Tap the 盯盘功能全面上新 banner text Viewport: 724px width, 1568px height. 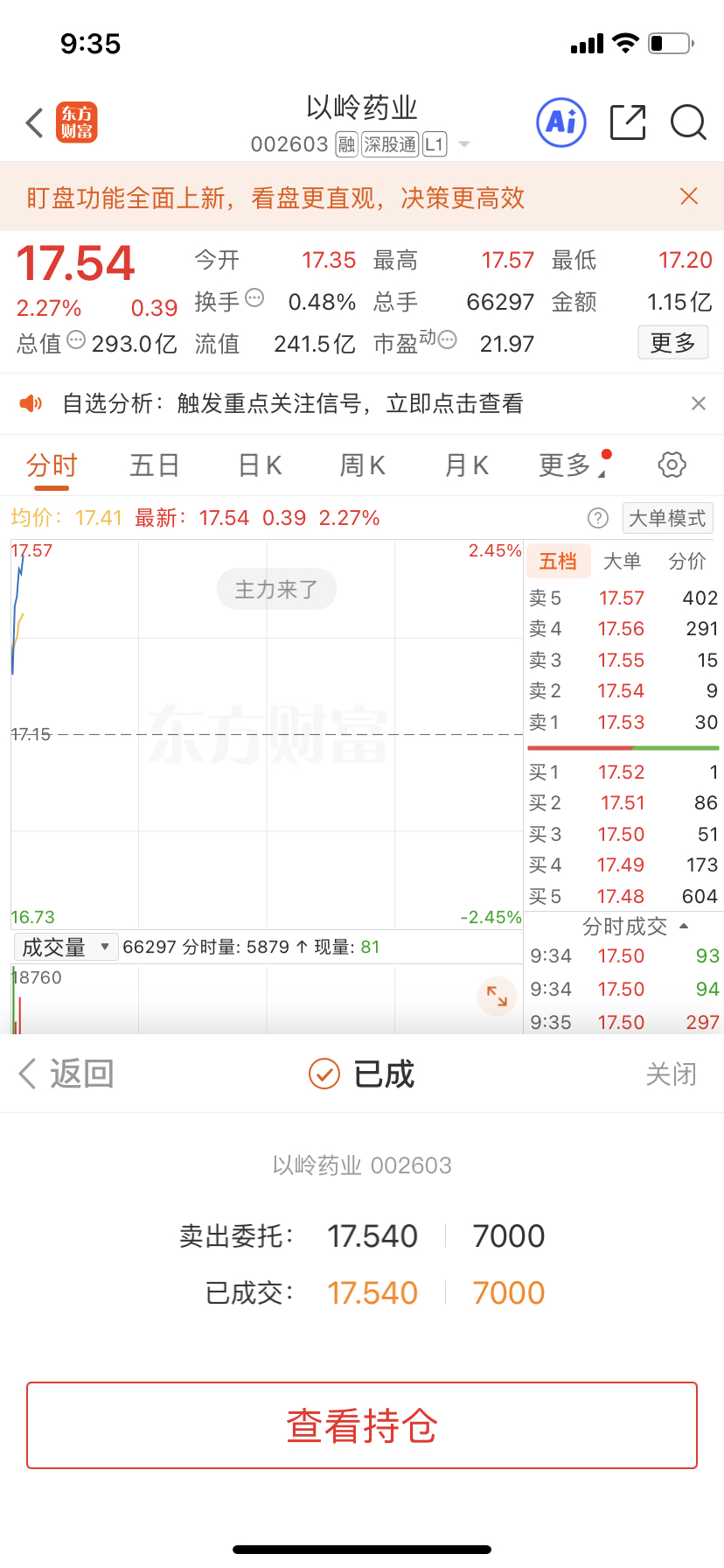(x=275, y=198)
